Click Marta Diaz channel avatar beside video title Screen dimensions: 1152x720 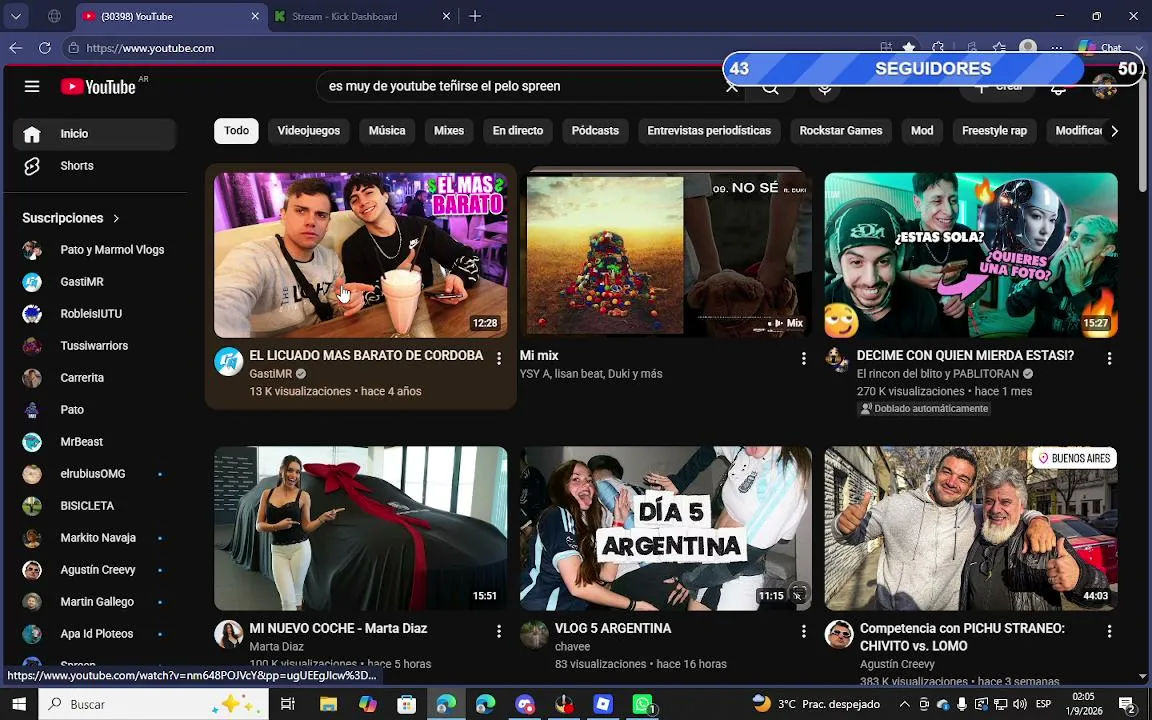(x=228, y=634)
